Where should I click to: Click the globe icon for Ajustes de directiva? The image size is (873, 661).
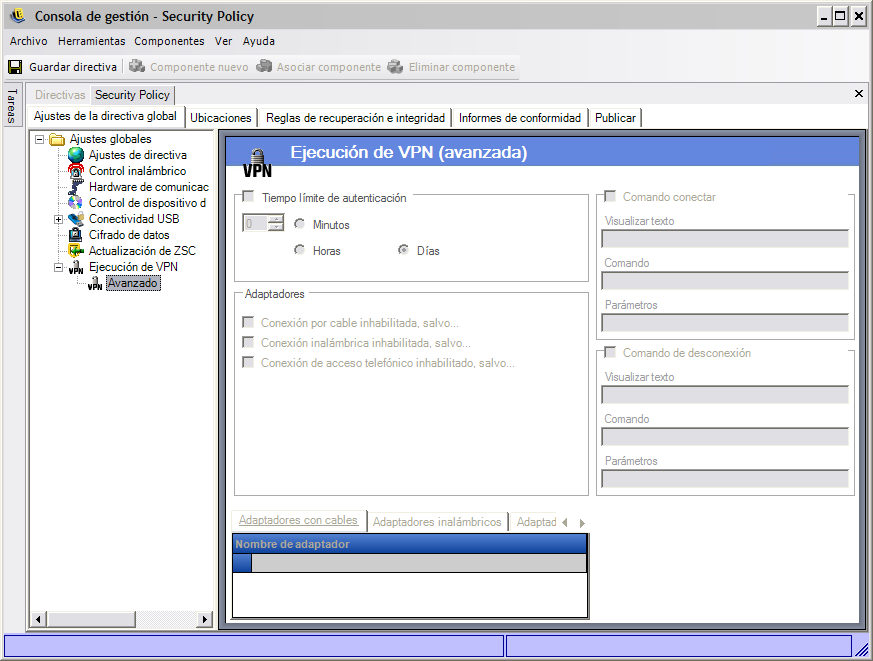pyautogui.click(x=76, y=155)
